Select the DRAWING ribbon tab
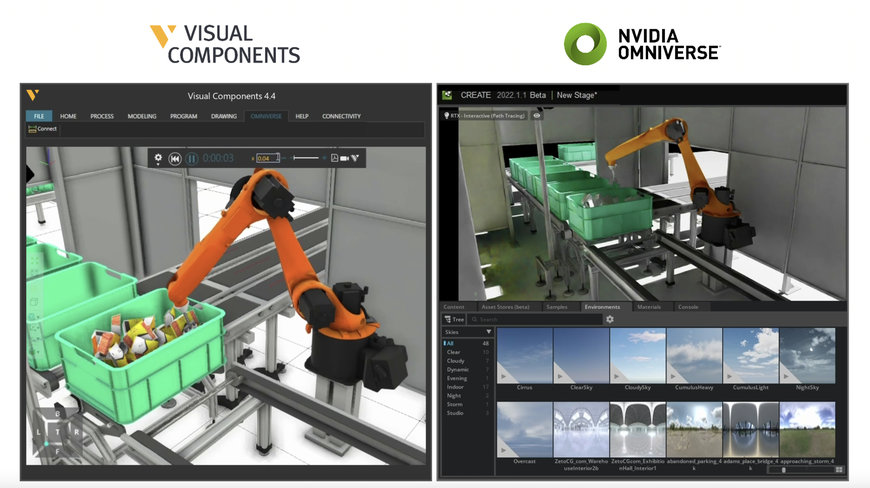Image resolution: width=870 pixels, height=488 pixels. pyautogui.click(x=224, y=116)
